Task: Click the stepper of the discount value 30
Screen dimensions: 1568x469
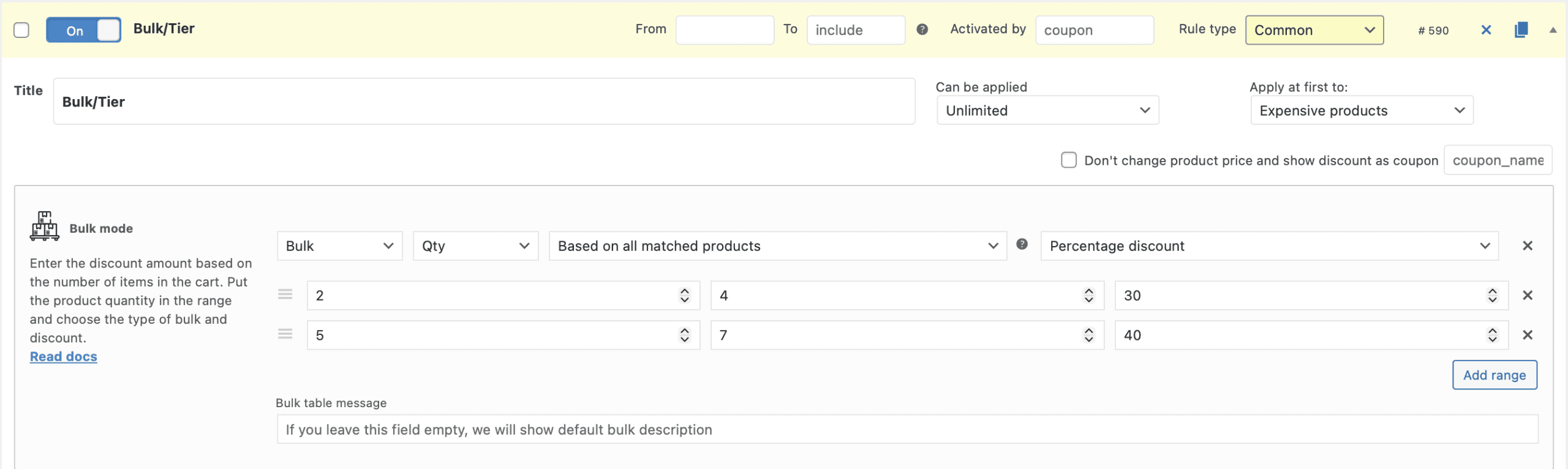Action: pyautogui.click(x=1492, y=295)
